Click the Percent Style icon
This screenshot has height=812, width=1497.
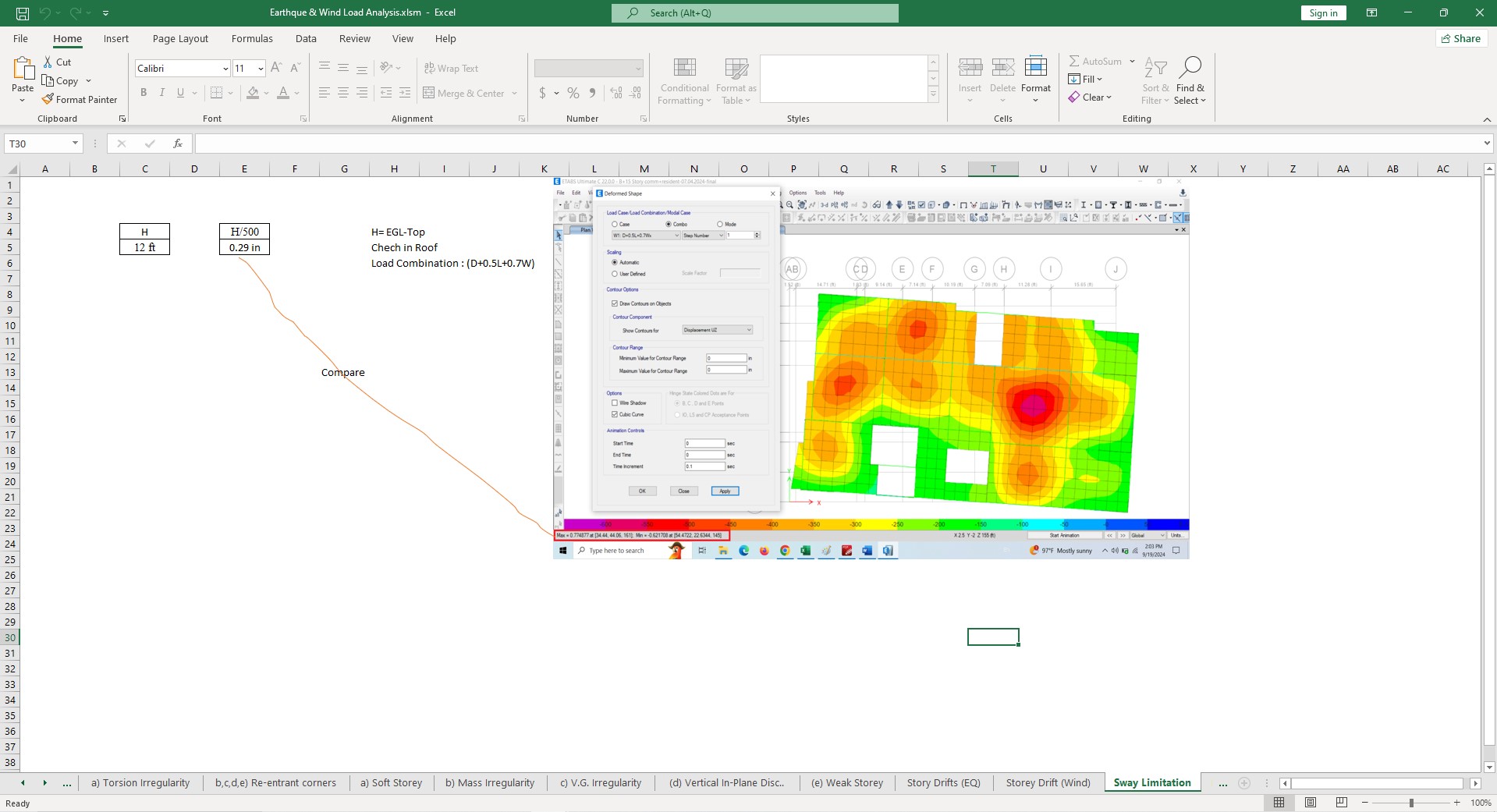[x=573, y=93]
